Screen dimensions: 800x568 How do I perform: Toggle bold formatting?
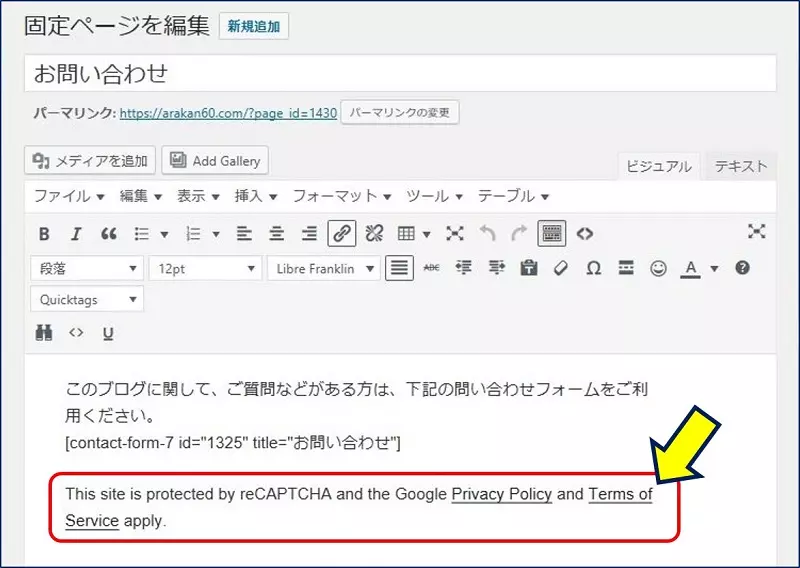pyautogui.click(x=44, y=234)
